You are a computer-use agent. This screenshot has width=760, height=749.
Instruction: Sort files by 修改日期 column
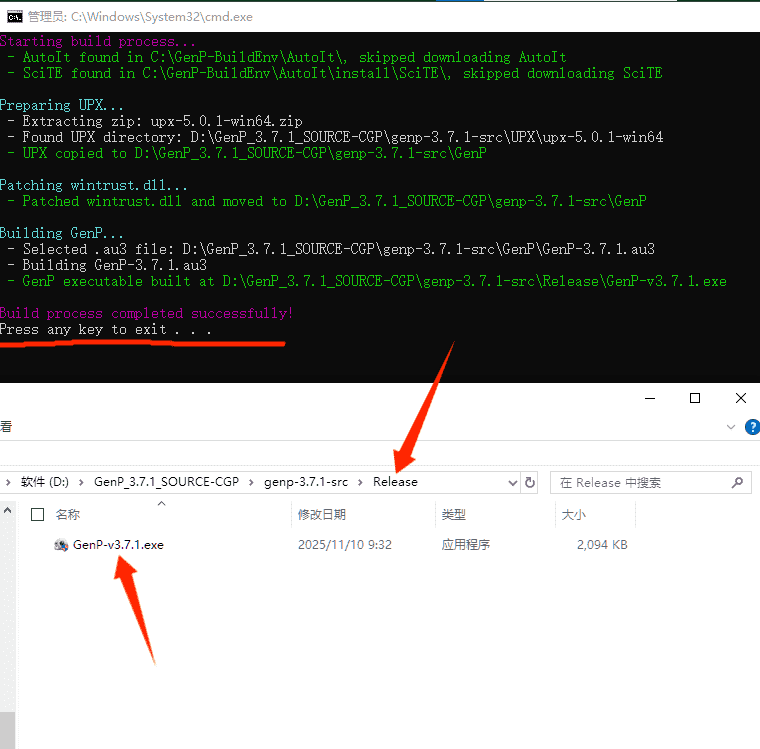(321, 514)
